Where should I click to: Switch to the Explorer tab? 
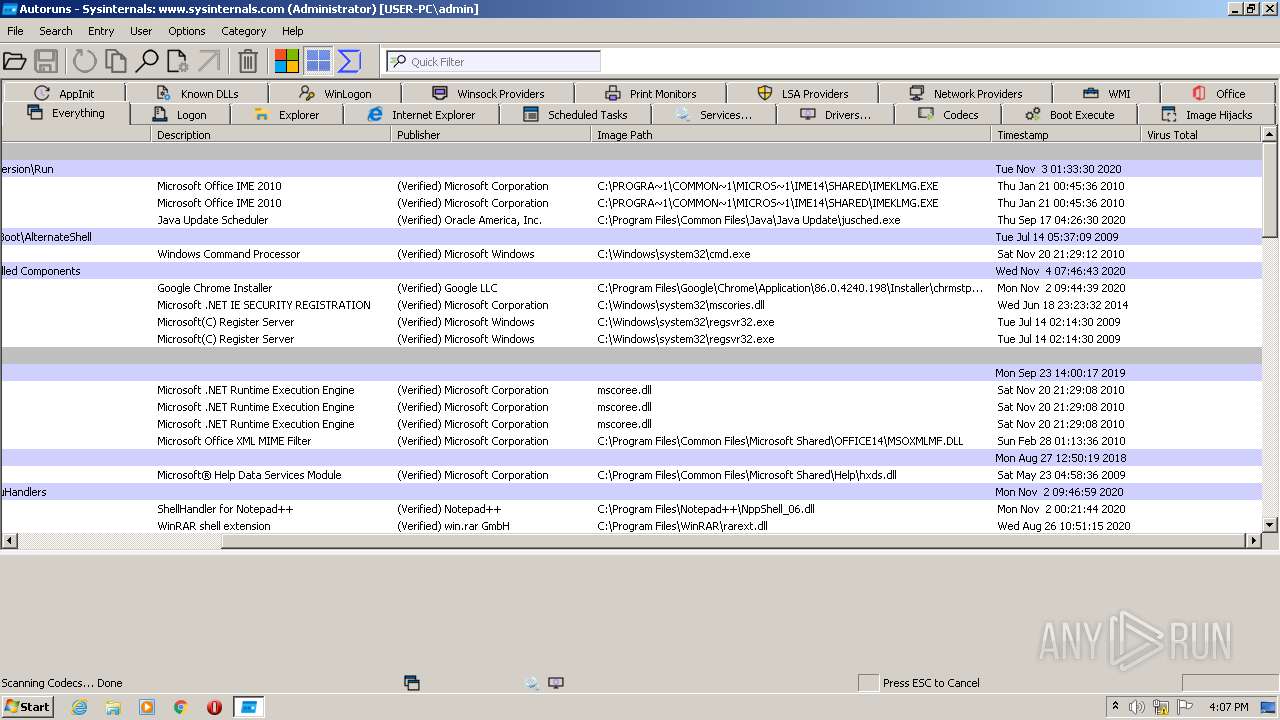click(286, 115)
